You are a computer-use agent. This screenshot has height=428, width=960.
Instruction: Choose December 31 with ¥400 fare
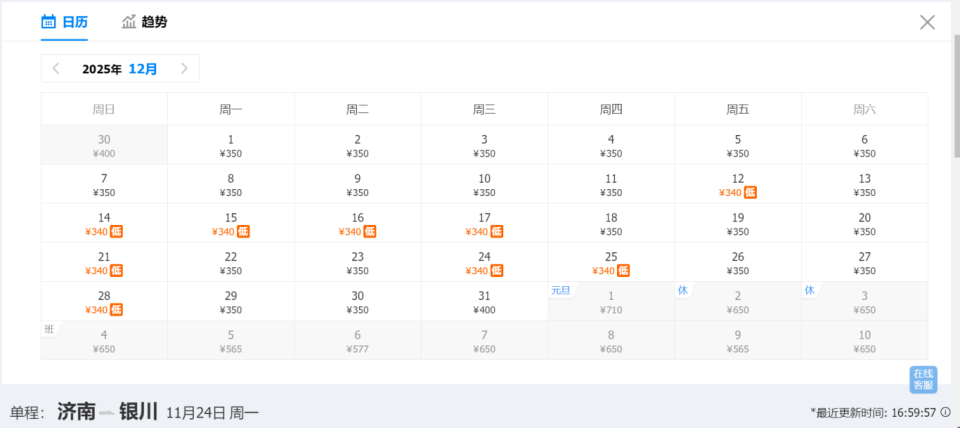(x=484, y=302)
